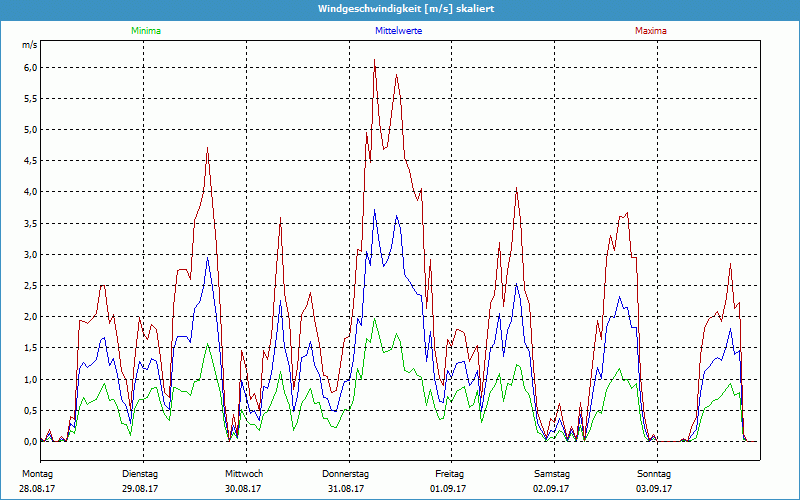Click the 'Sonntag' day label
Screen dimensions: 800x500
pos(654,474)
